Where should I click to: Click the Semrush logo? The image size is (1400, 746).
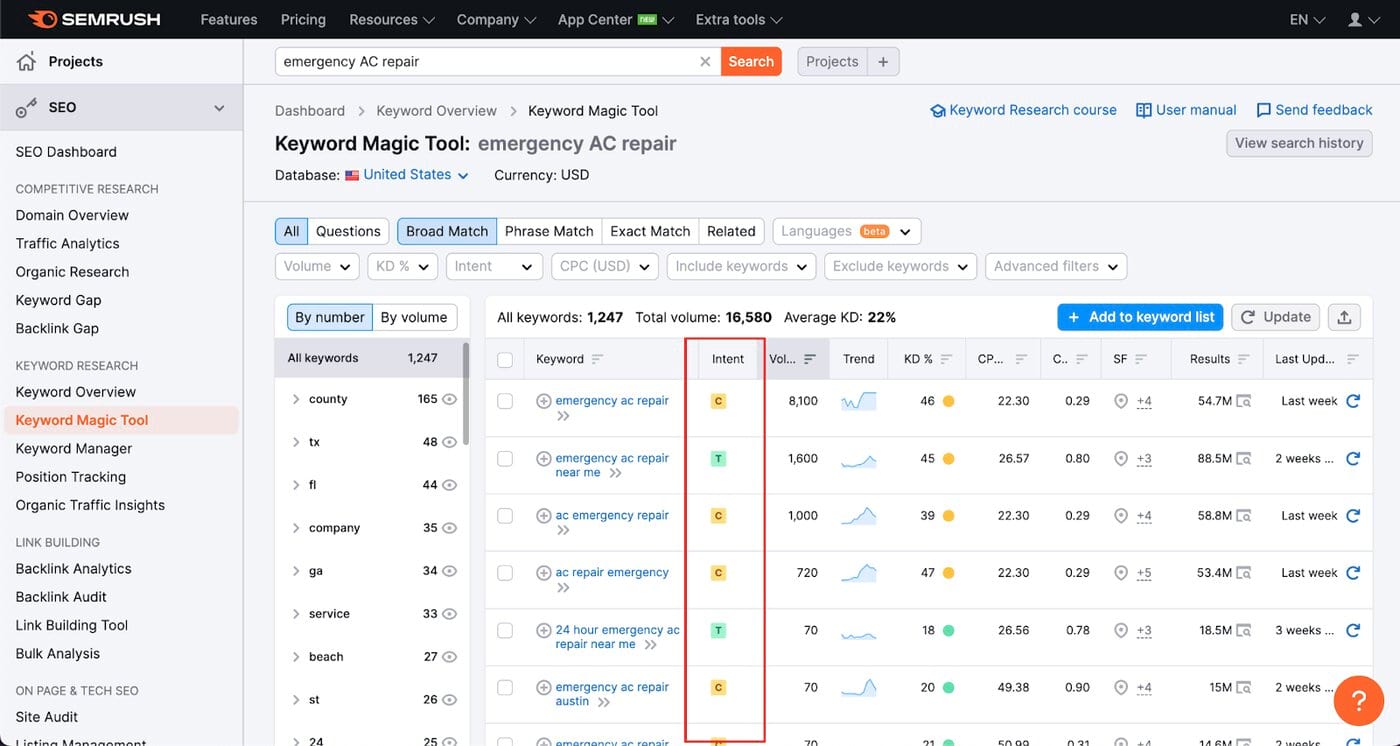pos(94,19)
